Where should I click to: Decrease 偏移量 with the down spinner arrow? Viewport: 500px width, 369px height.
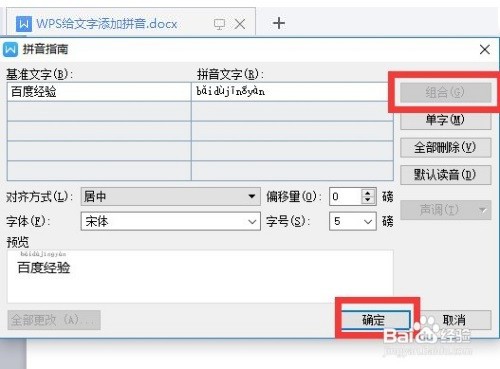[368, 200]
